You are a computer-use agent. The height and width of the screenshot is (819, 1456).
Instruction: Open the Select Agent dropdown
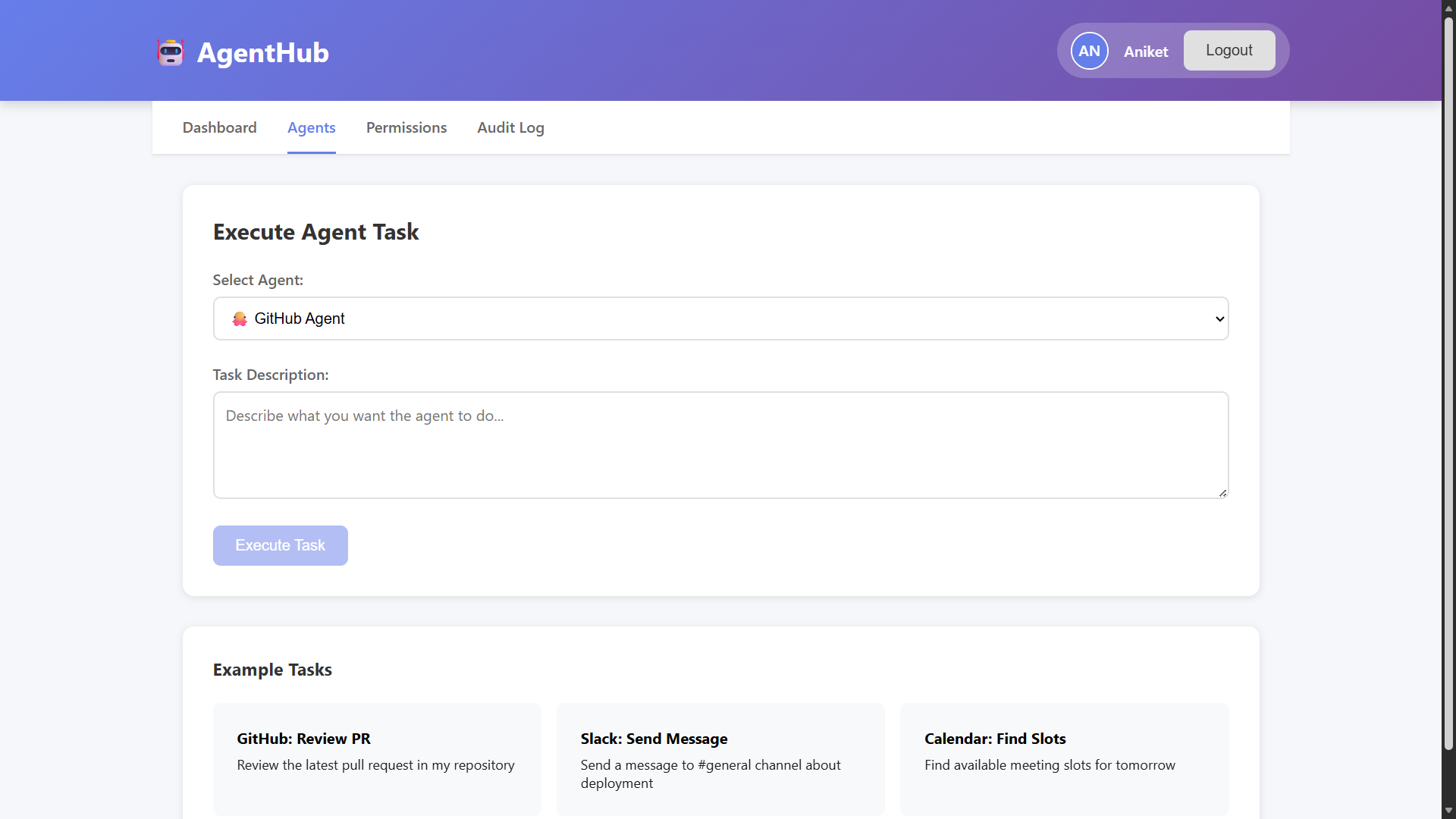coord(720,318)
